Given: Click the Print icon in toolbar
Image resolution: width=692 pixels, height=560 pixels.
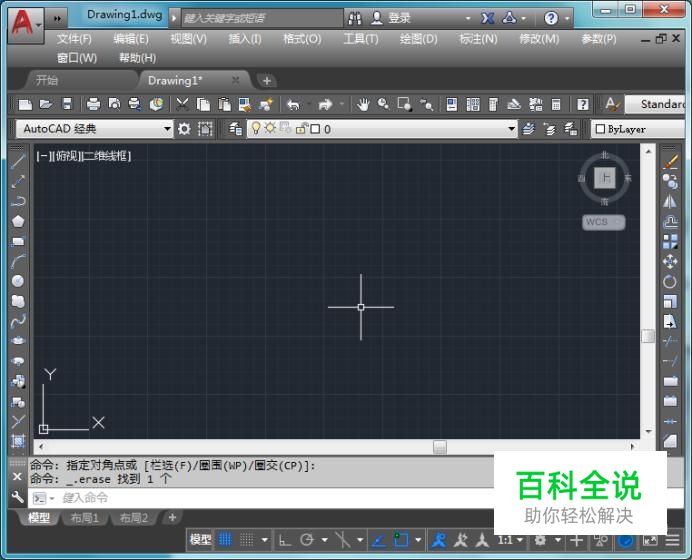Looking at the screenshot, I should 93,104.
